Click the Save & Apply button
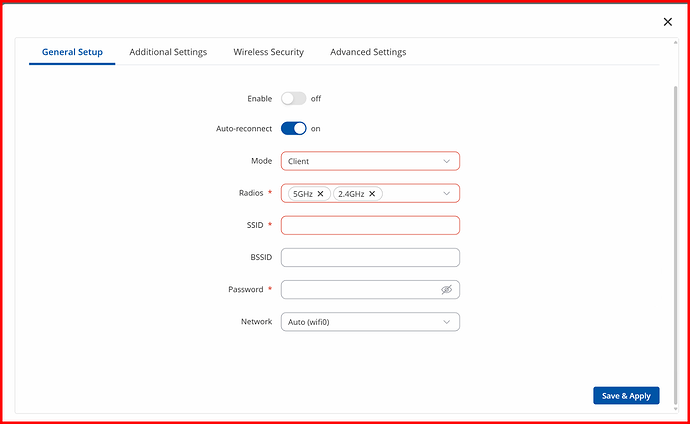The image size is (690, 424). coord(626,395)
